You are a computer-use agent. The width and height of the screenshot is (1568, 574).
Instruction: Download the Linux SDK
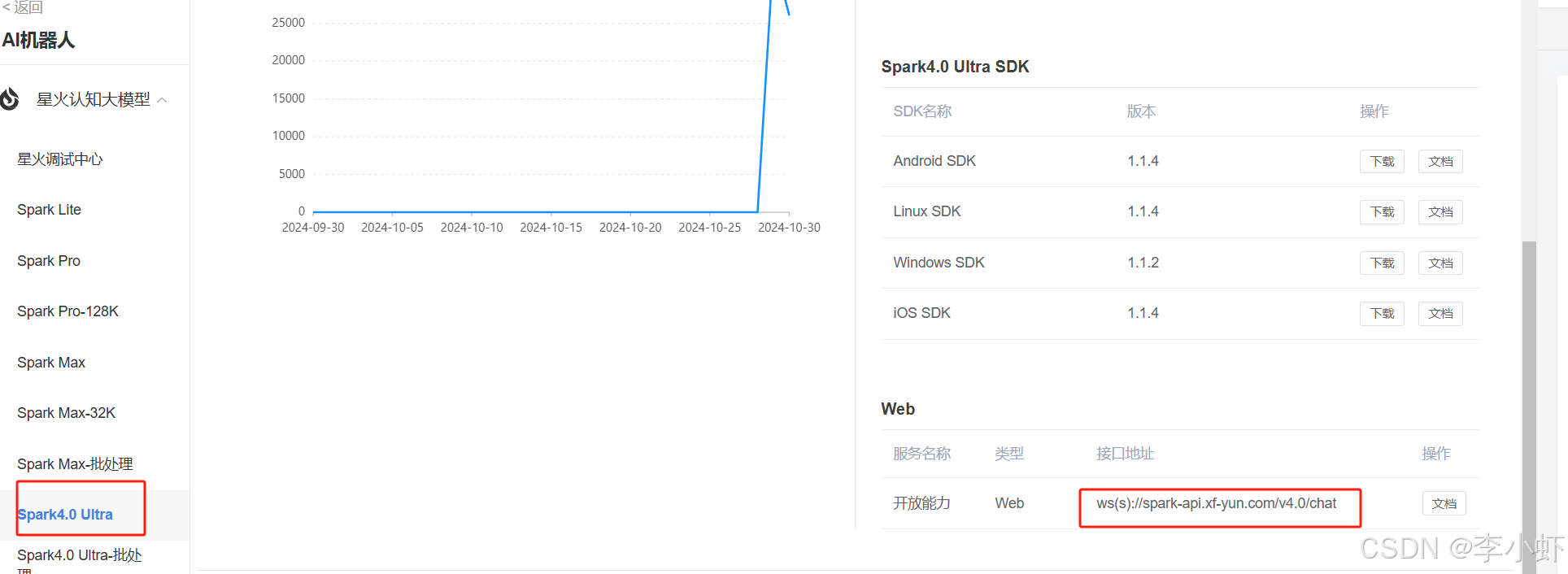click(1382, 212)
